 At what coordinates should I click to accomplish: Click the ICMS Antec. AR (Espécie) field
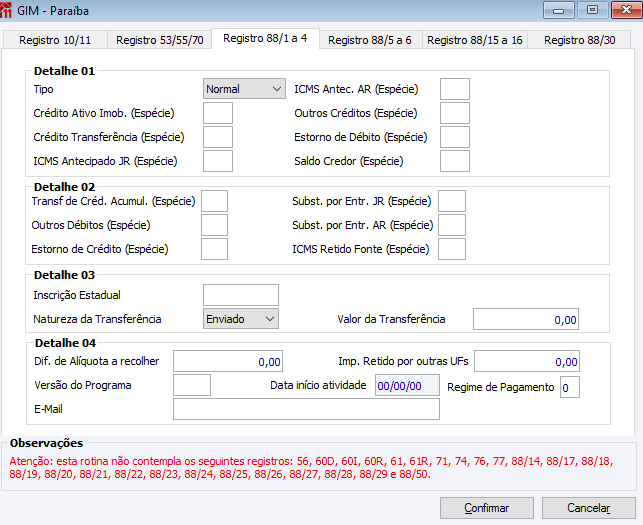455,89
